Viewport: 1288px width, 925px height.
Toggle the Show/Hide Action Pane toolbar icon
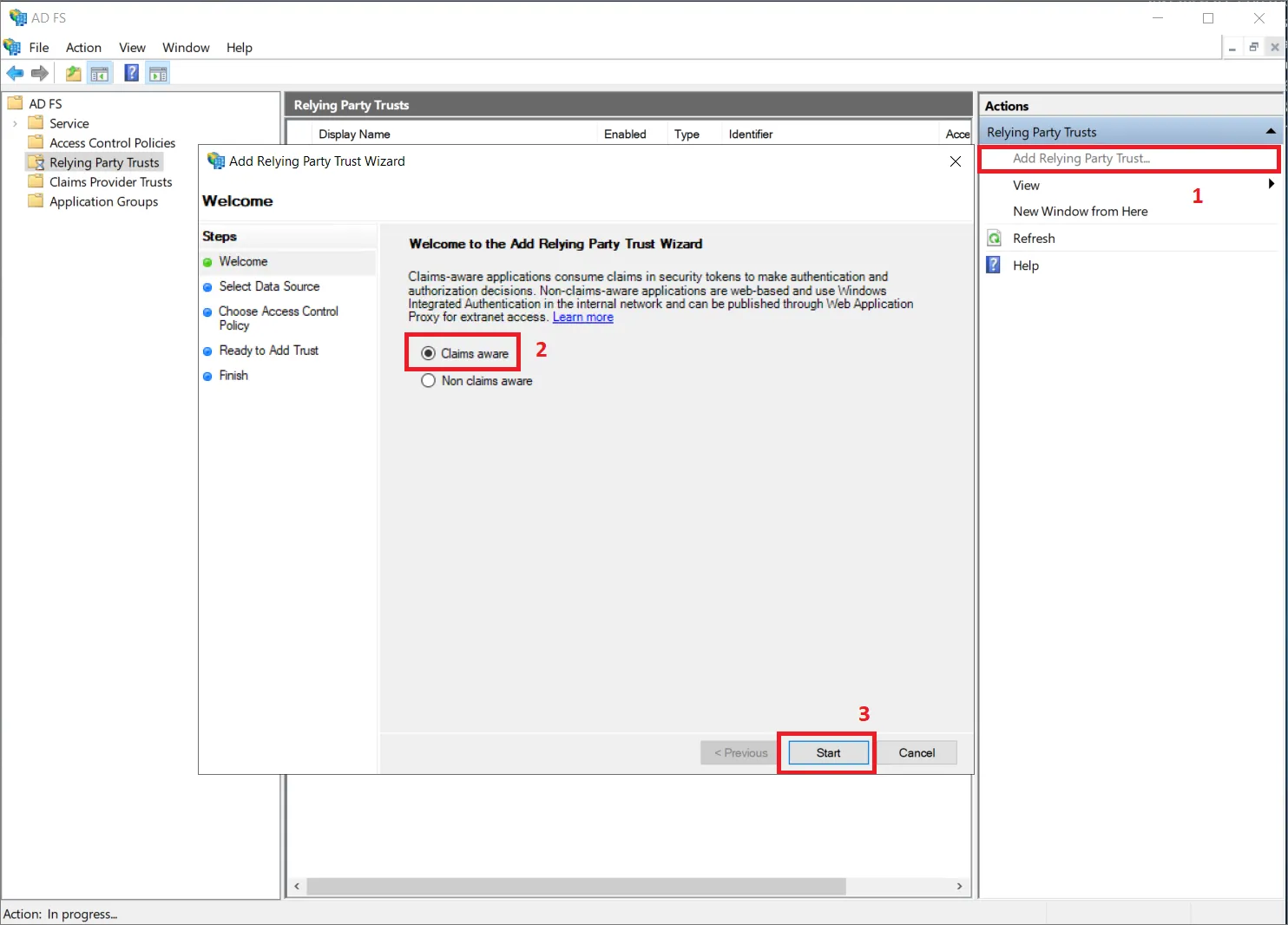tap(158, 73)
